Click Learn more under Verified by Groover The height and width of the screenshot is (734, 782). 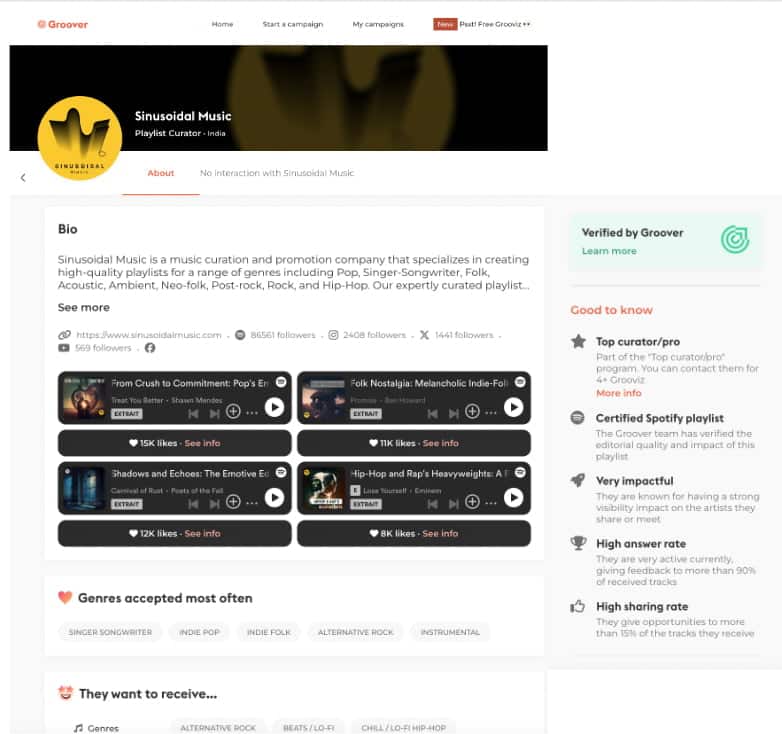[x=609, y=251]
